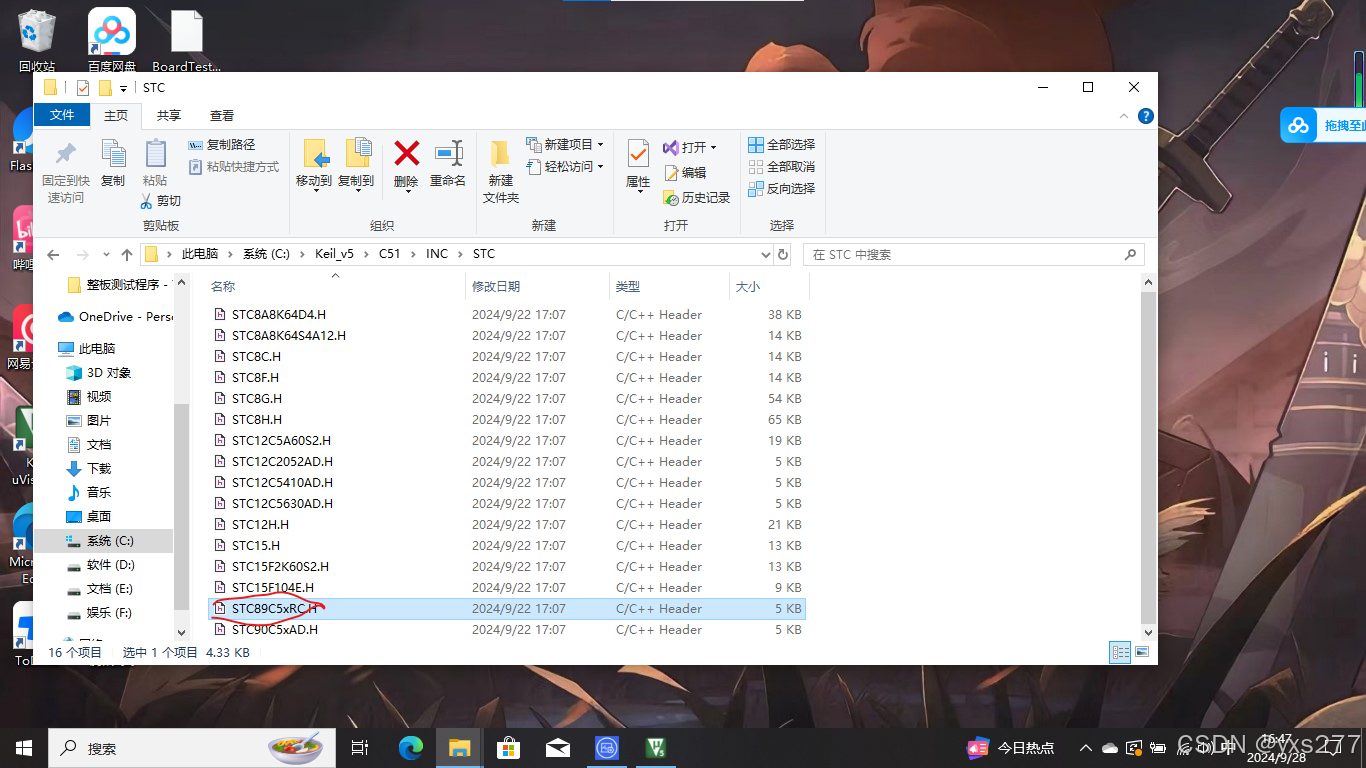Image resolution: width=1366 pixels, height=768 pixels.
Task: Open Music (音乐) in navigation pane
Action: [88, 492]
